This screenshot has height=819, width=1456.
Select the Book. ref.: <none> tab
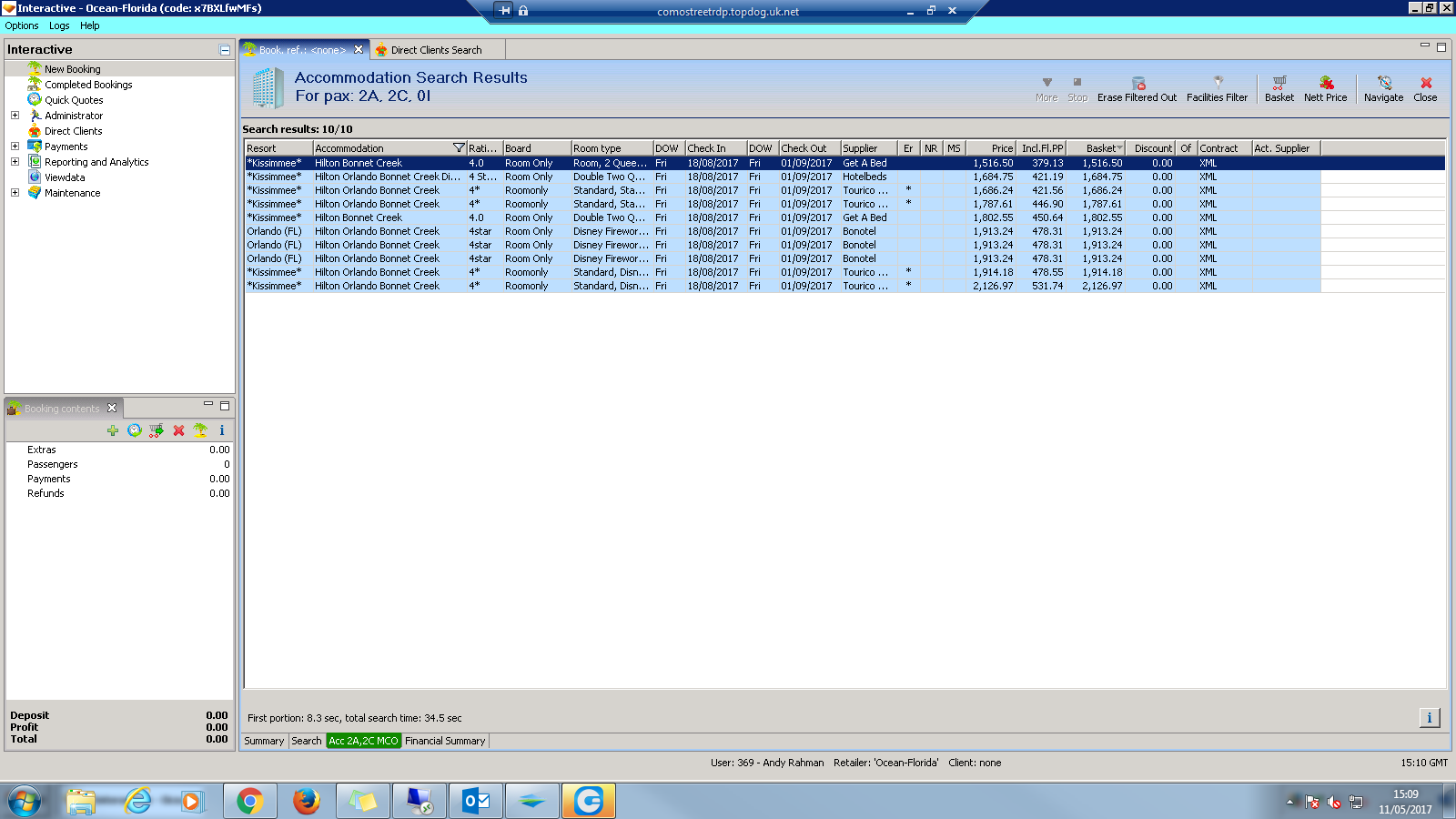pyautogui.click(x=304, y=50)
